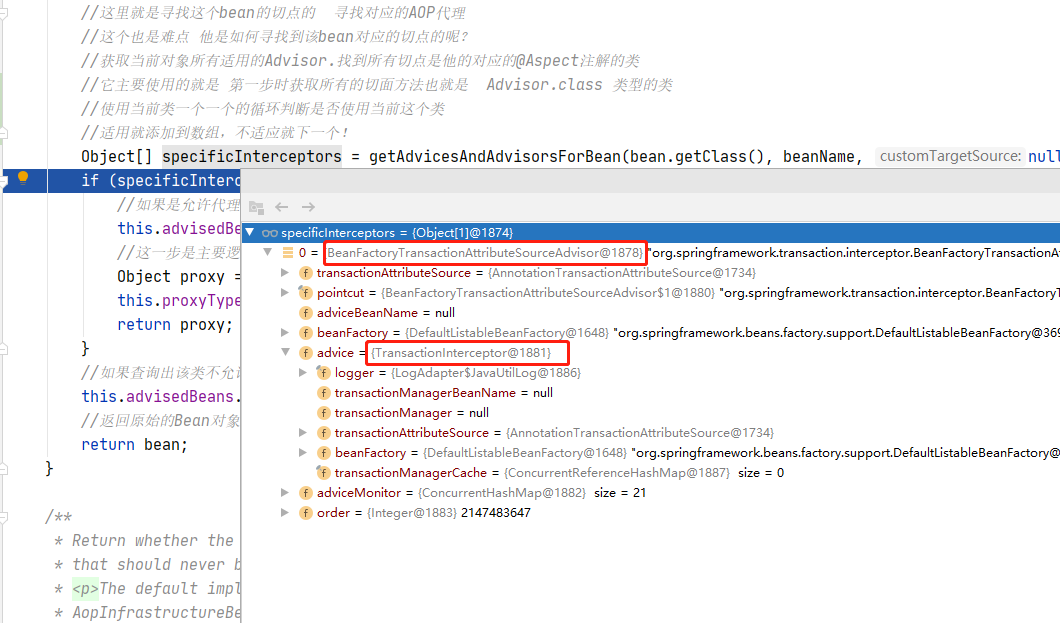Collapse the advice node
Image resolution: width=1060 pixels, height=623 pixels.
point(286,353)
